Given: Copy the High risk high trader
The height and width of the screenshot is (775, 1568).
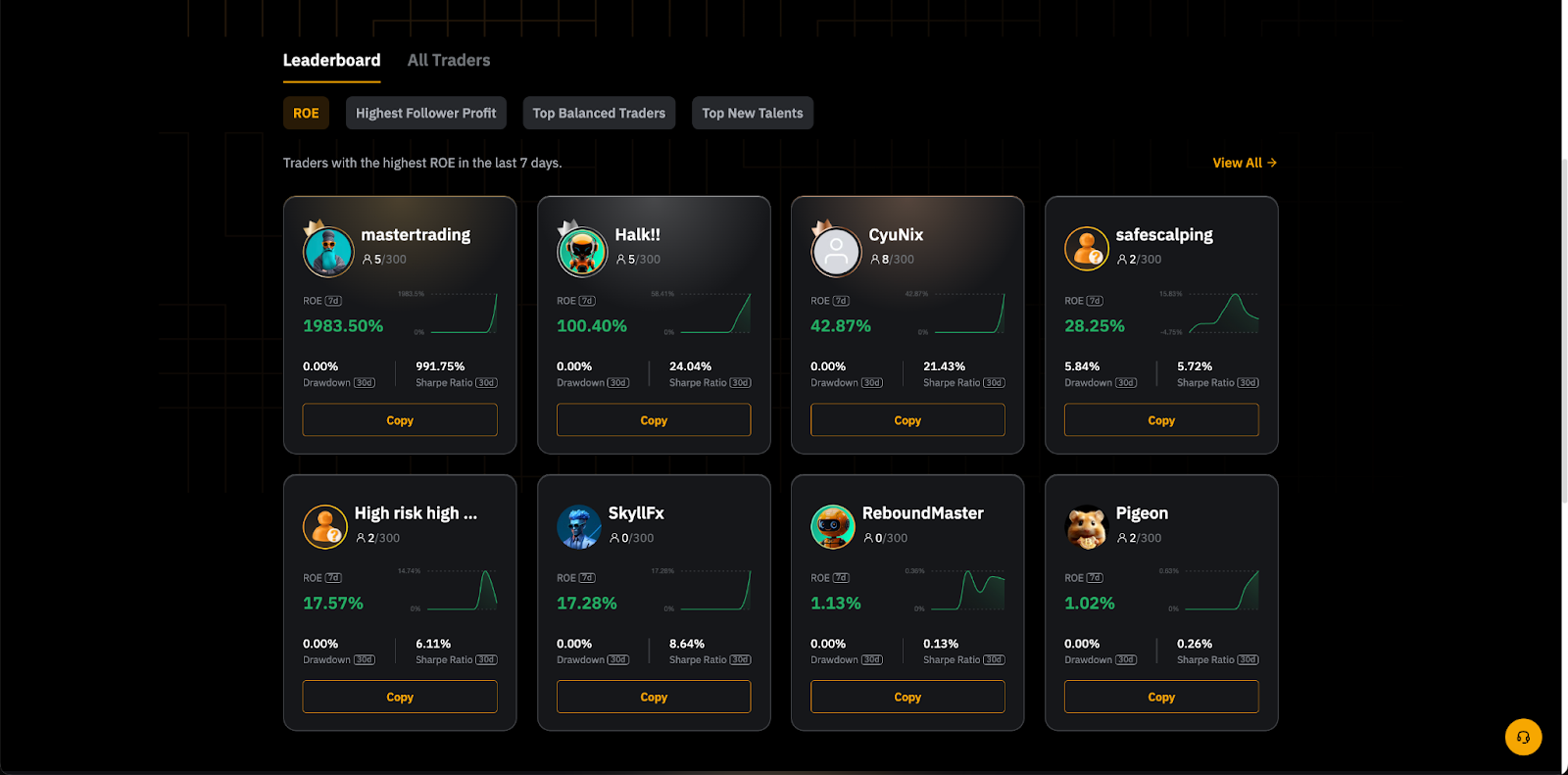Looking at the screenshot, I should click(400, 697).
